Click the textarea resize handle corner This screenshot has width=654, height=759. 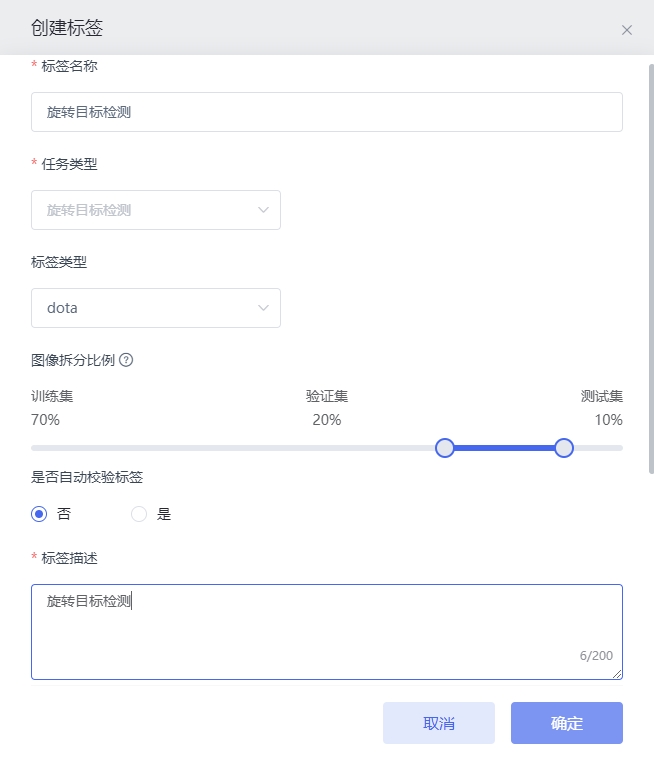pos(617,674)
